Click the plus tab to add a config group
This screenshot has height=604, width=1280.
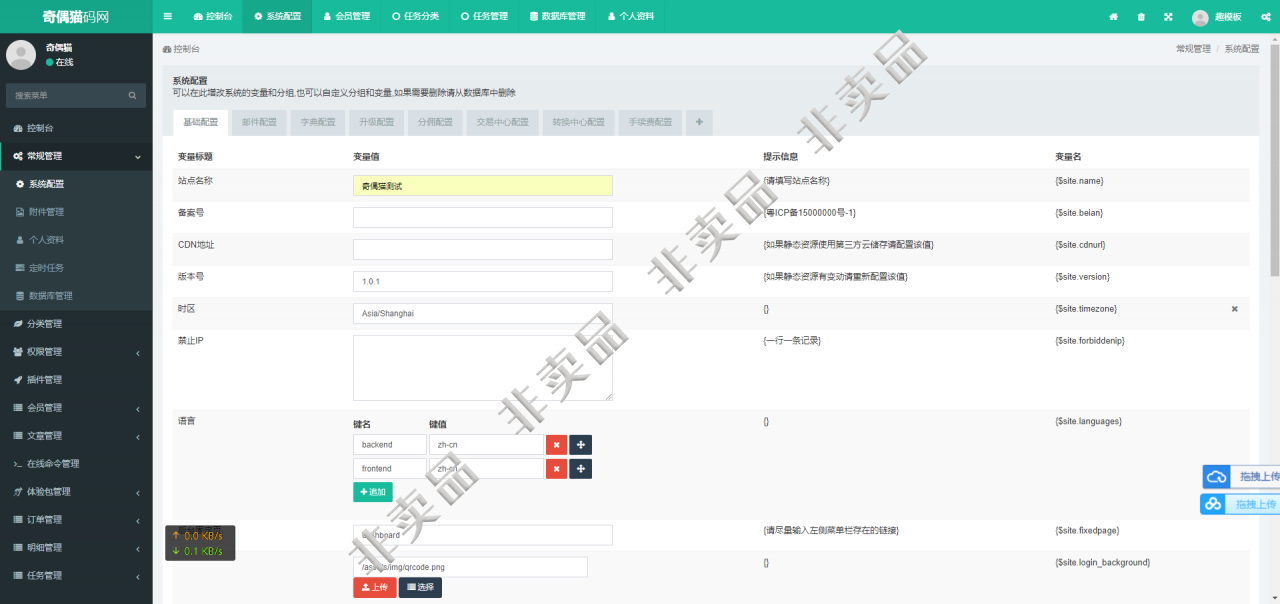(699, 122)
